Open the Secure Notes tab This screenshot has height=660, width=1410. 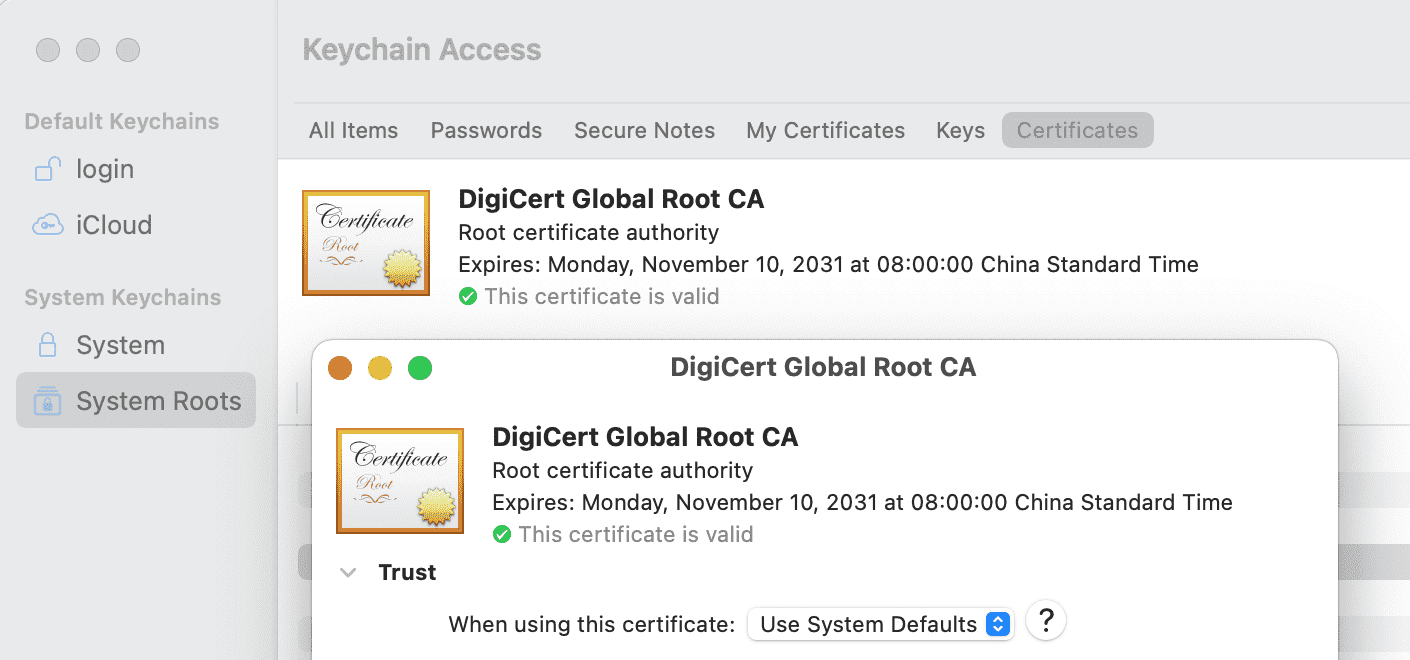coord(644,131)
